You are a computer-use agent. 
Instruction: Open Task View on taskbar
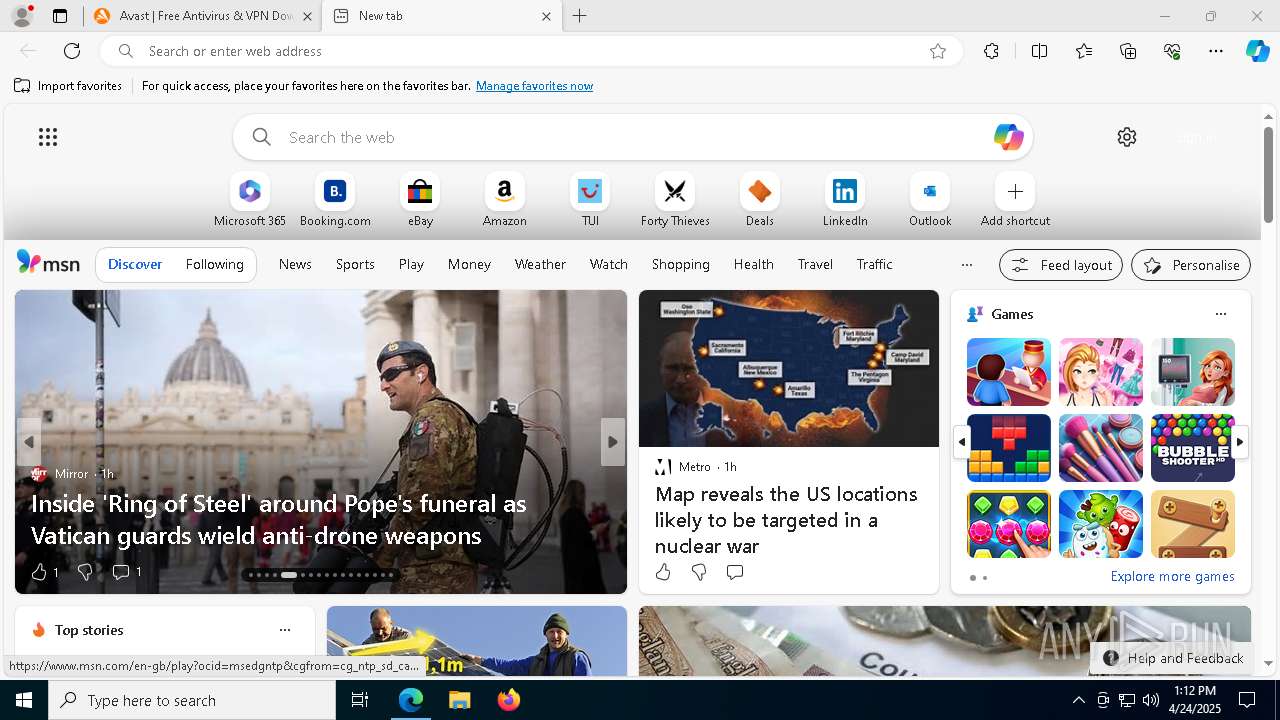(x=361, y=700)
